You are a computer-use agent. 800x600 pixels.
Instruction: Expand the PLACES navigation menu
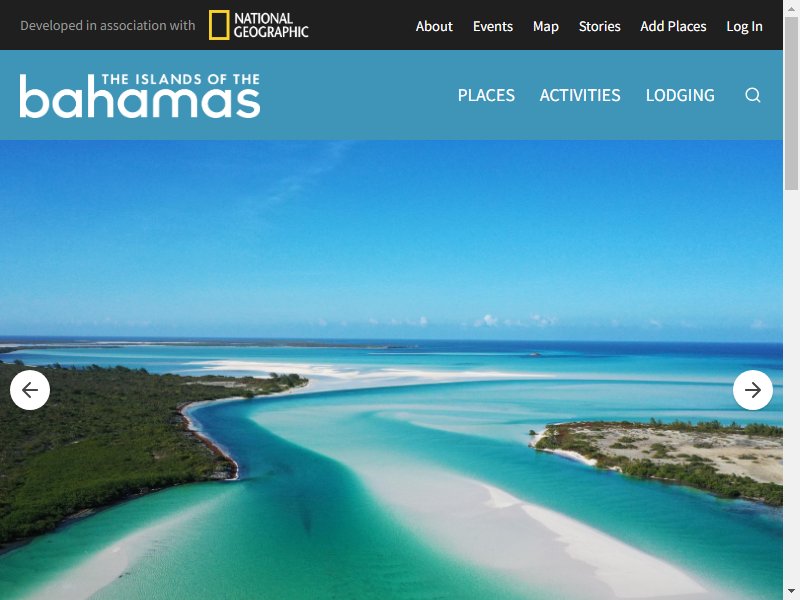[486, 95]
